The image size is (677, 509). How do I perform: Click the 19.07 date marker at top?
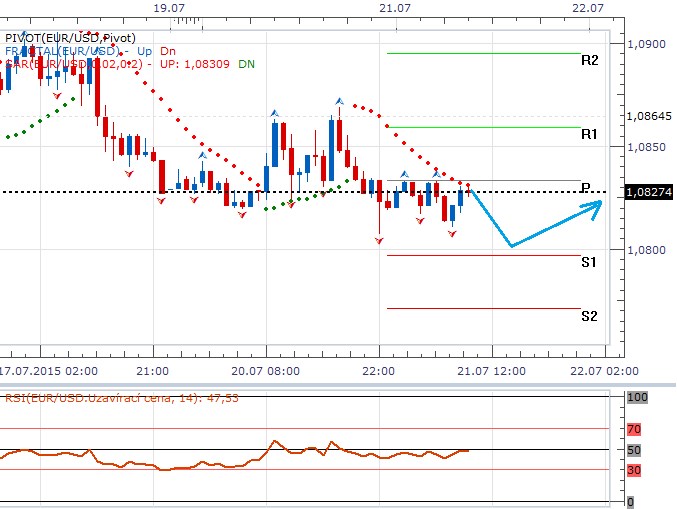point(170,7)
